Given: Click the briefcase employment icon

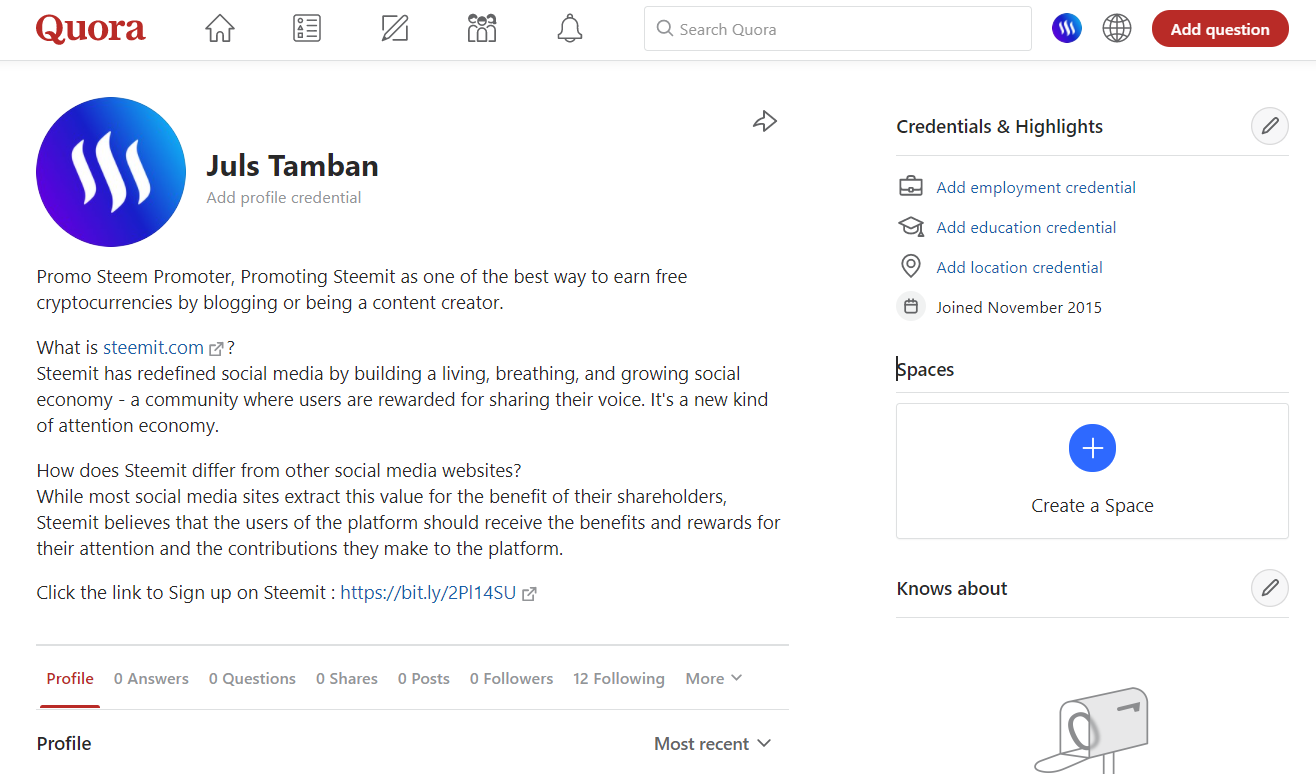Looking at the screenshot, I should pos(911,187).
